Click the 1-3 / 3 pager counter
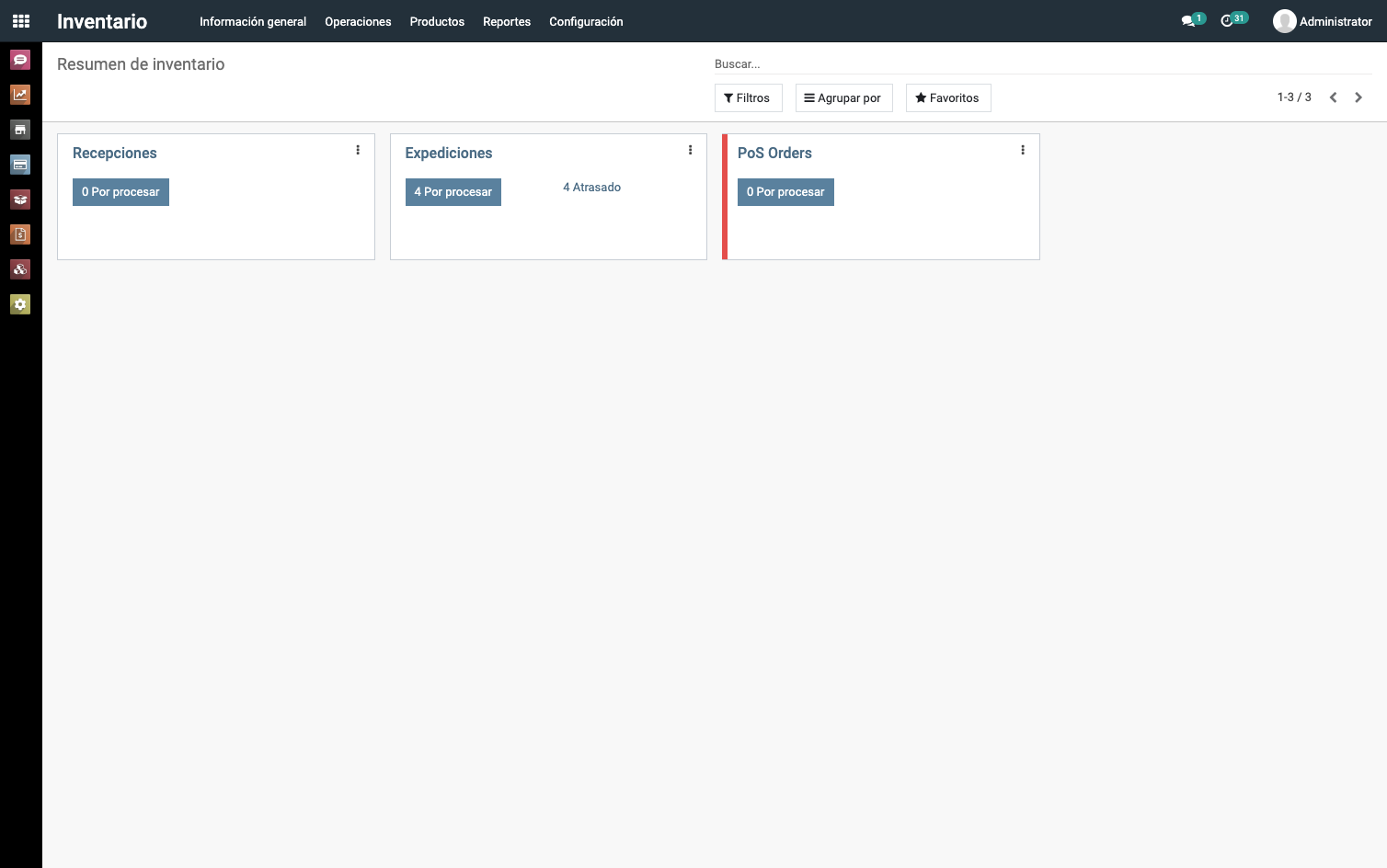 click(1294, 97)
